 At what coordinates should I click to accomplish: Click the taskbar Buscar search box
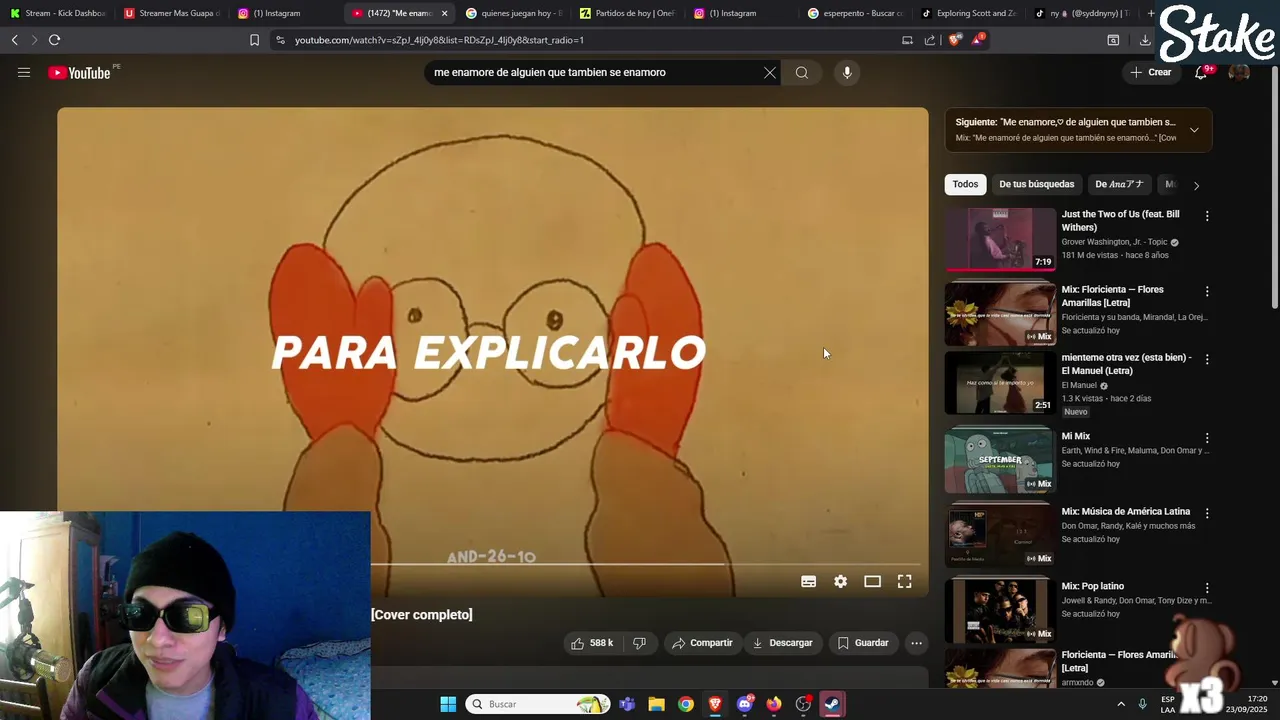(x=538, y=704)
